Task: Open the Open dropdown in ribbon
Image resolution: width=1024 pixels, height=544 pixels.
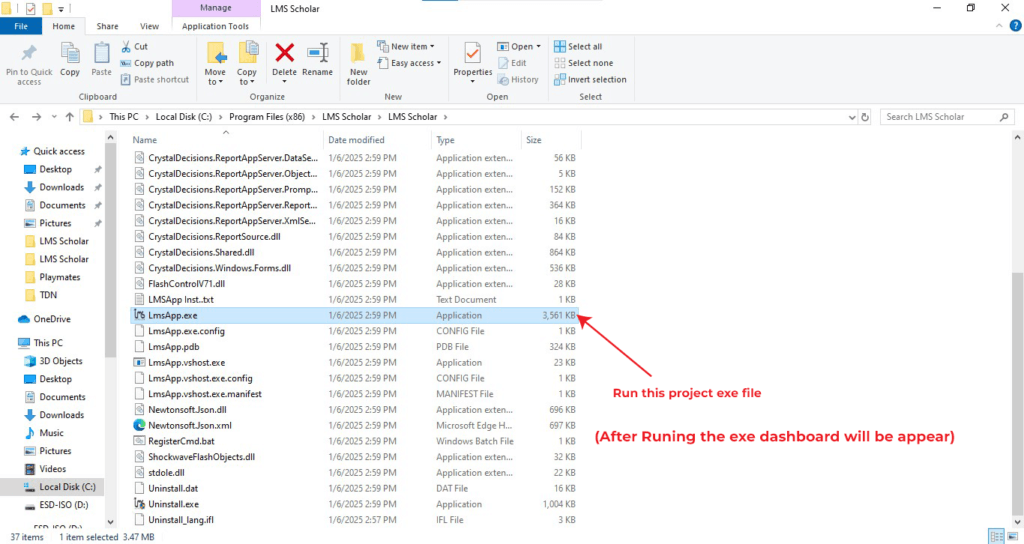Action: tap(519, 46)
